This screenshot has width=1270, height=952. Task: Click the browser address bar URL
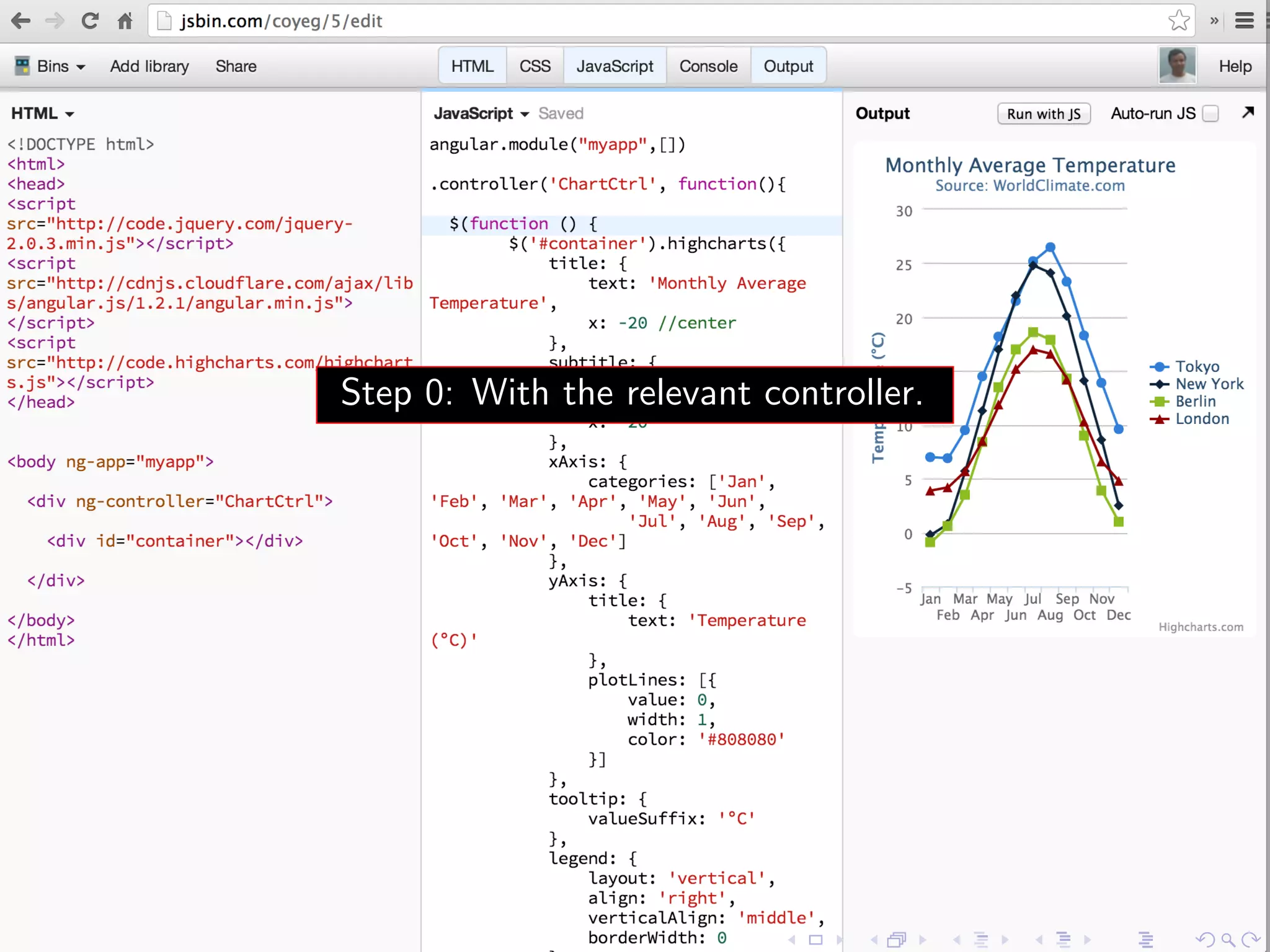281,21
